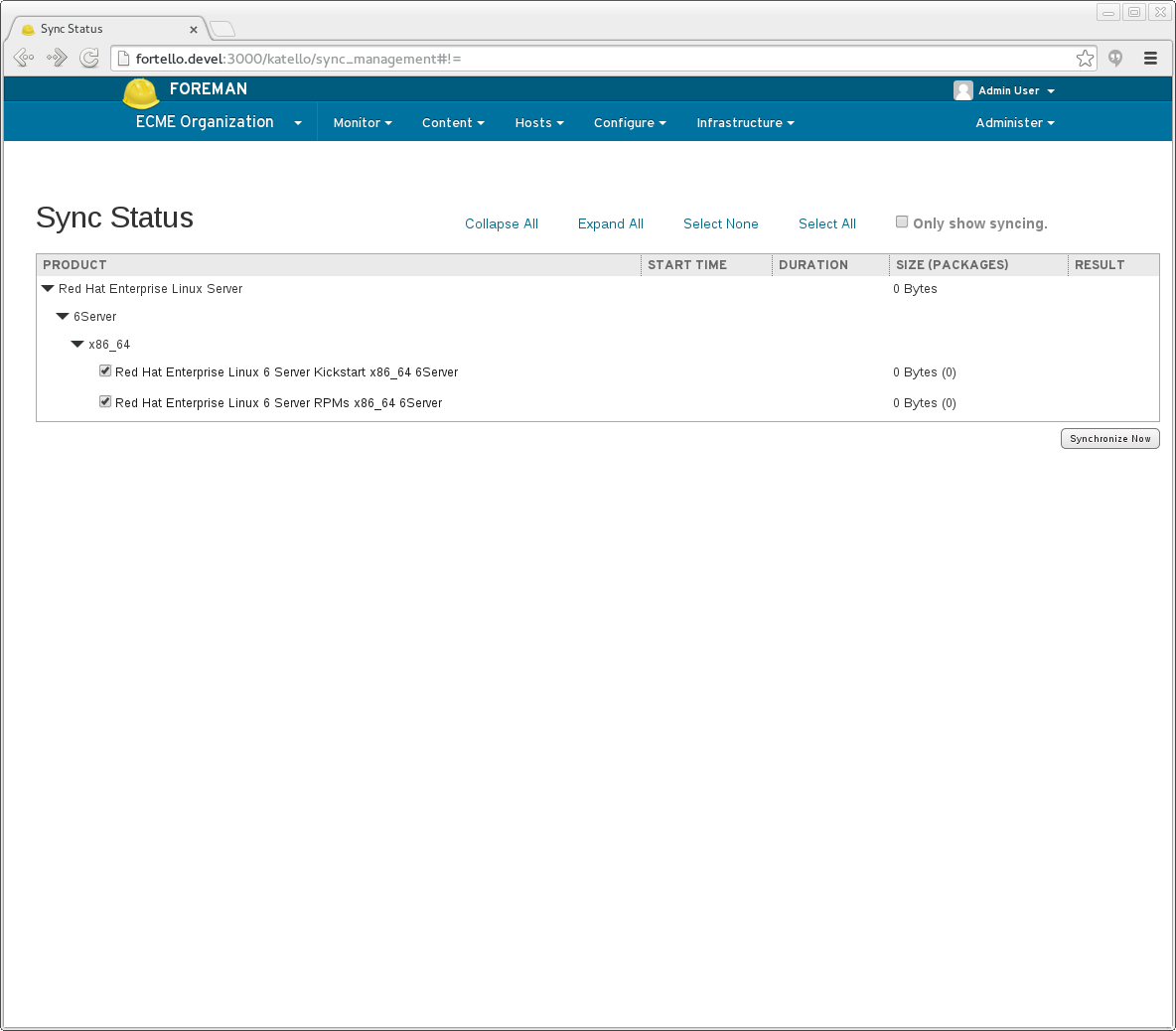Click the SIZE (PACKAGES) column header
This screenshot has width=1176, height=1031.
pos(953,264)
